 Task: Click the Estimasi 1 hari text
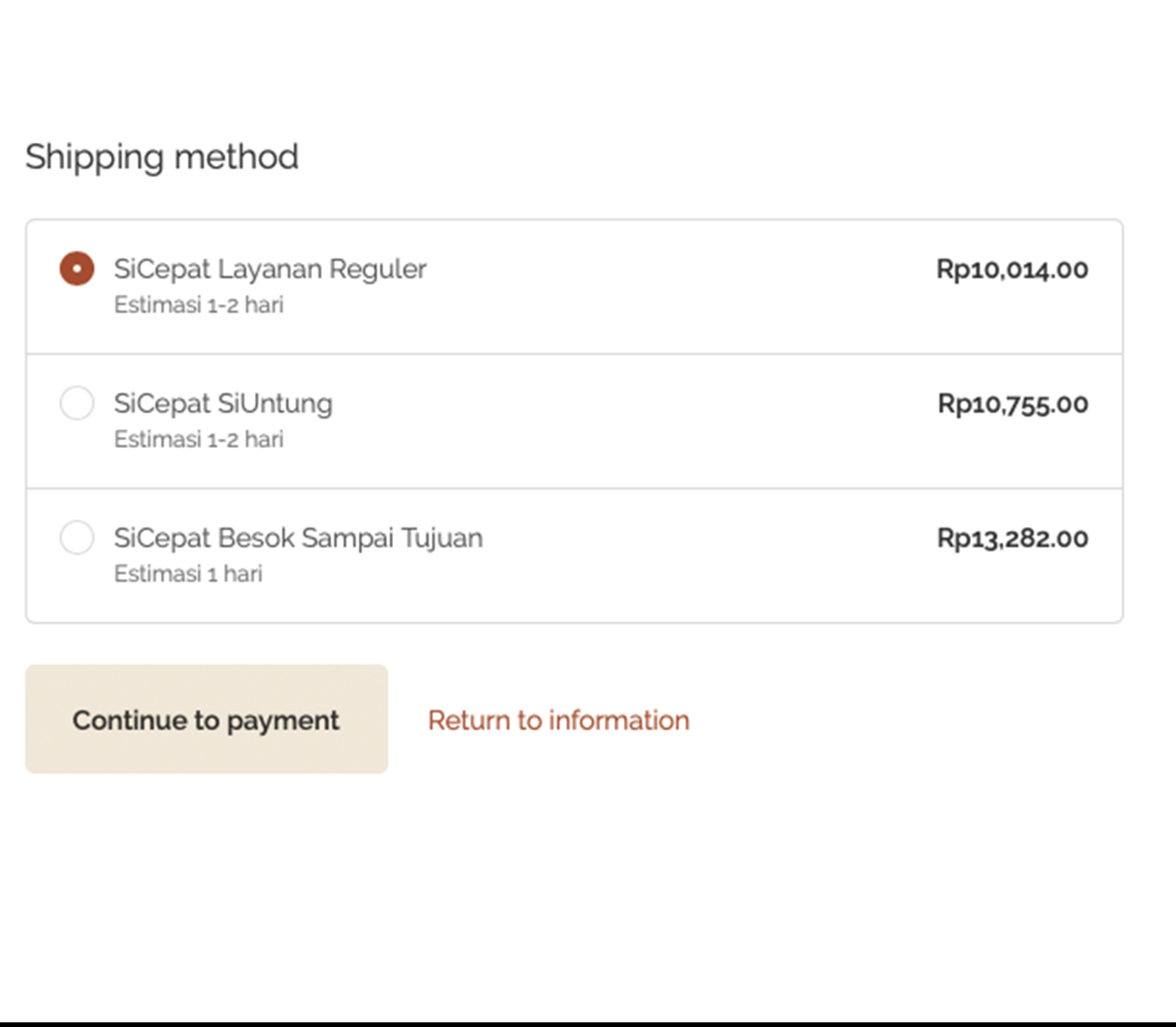[x=188, y=574]
